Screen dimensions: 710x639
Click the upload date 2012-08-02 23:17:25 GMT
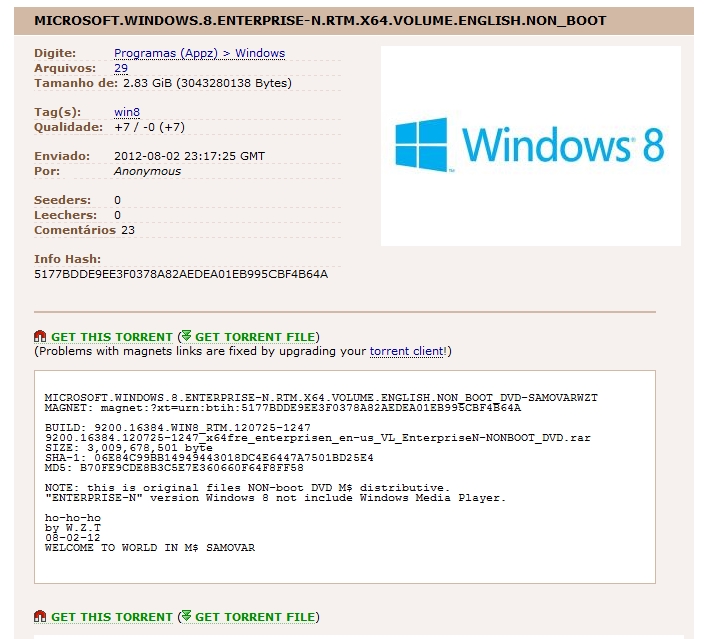pyautogui.click(x=189, y=156)
